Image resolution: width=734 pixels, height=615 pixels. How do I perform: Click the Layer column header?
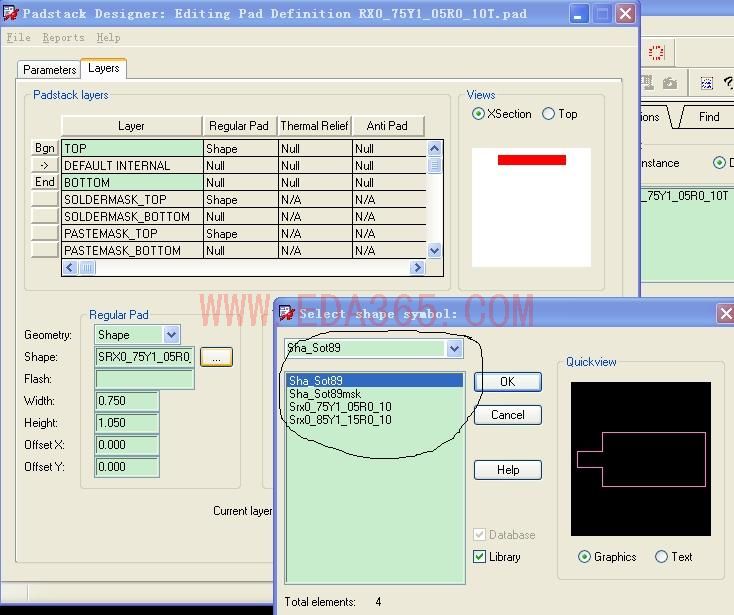pos(132,126)
